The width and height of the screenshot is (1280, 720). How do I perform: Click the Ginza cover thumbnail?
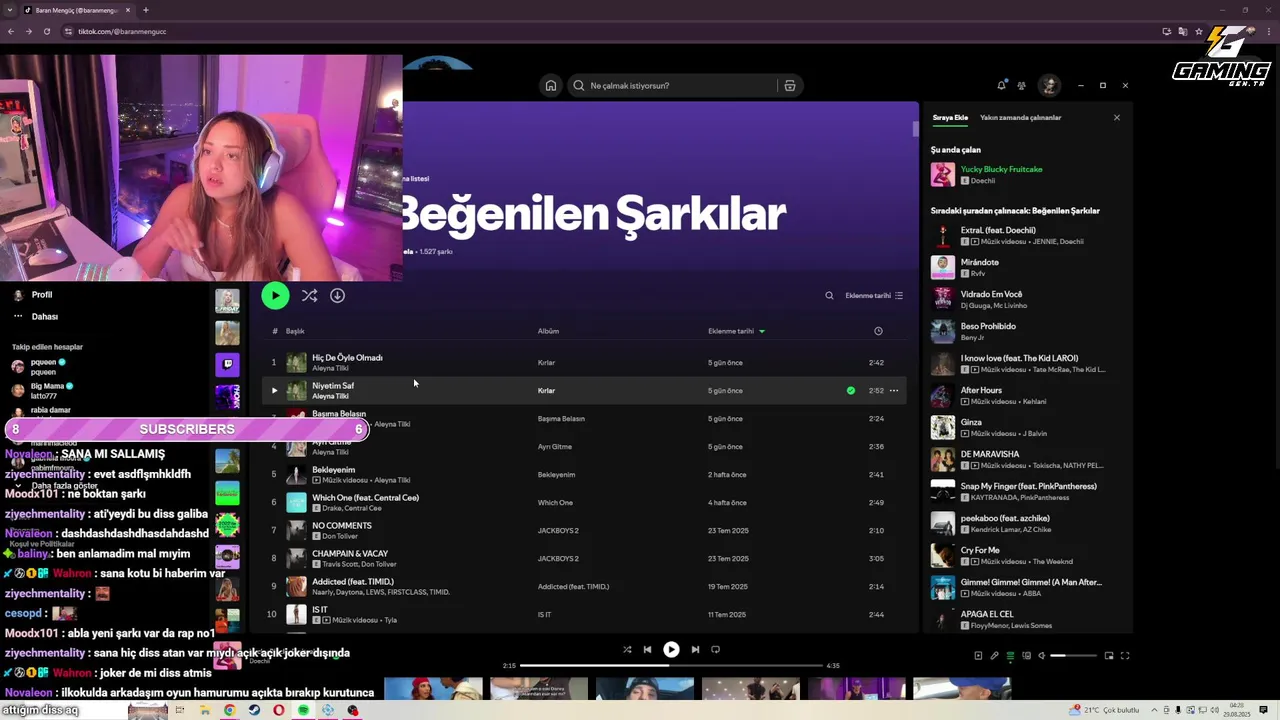(x=943, y=427)
